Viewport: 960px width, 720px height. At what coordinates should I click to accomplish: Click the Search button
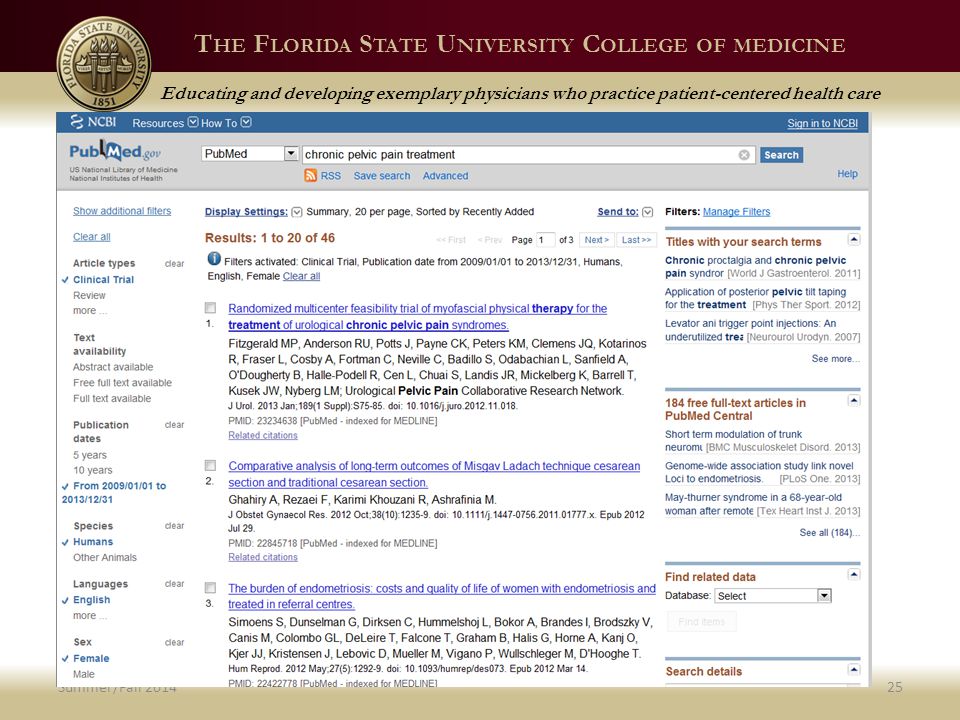(781, 155)
